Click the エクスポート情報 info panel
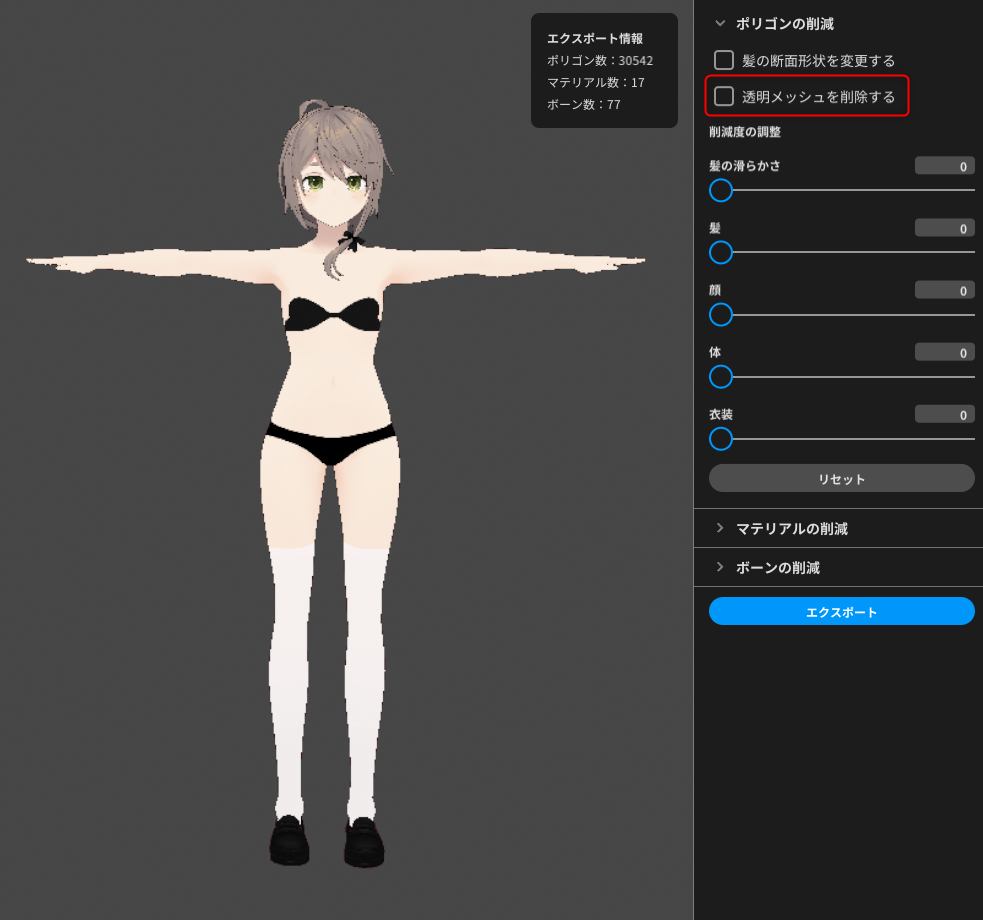The image size is (983, 920). [604, 70]
